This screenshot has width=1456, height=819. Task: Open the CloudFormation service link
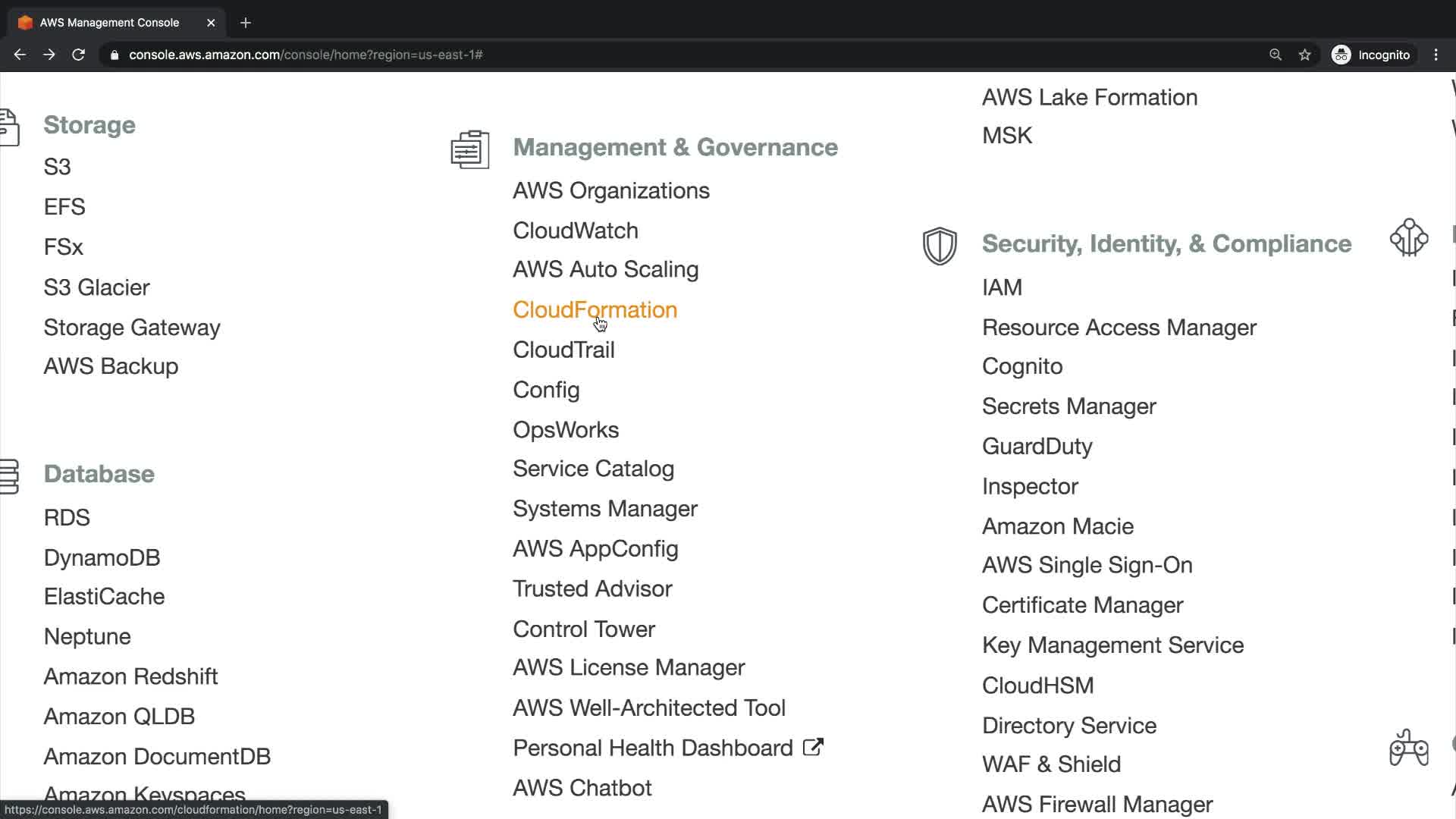click(595, 309)
